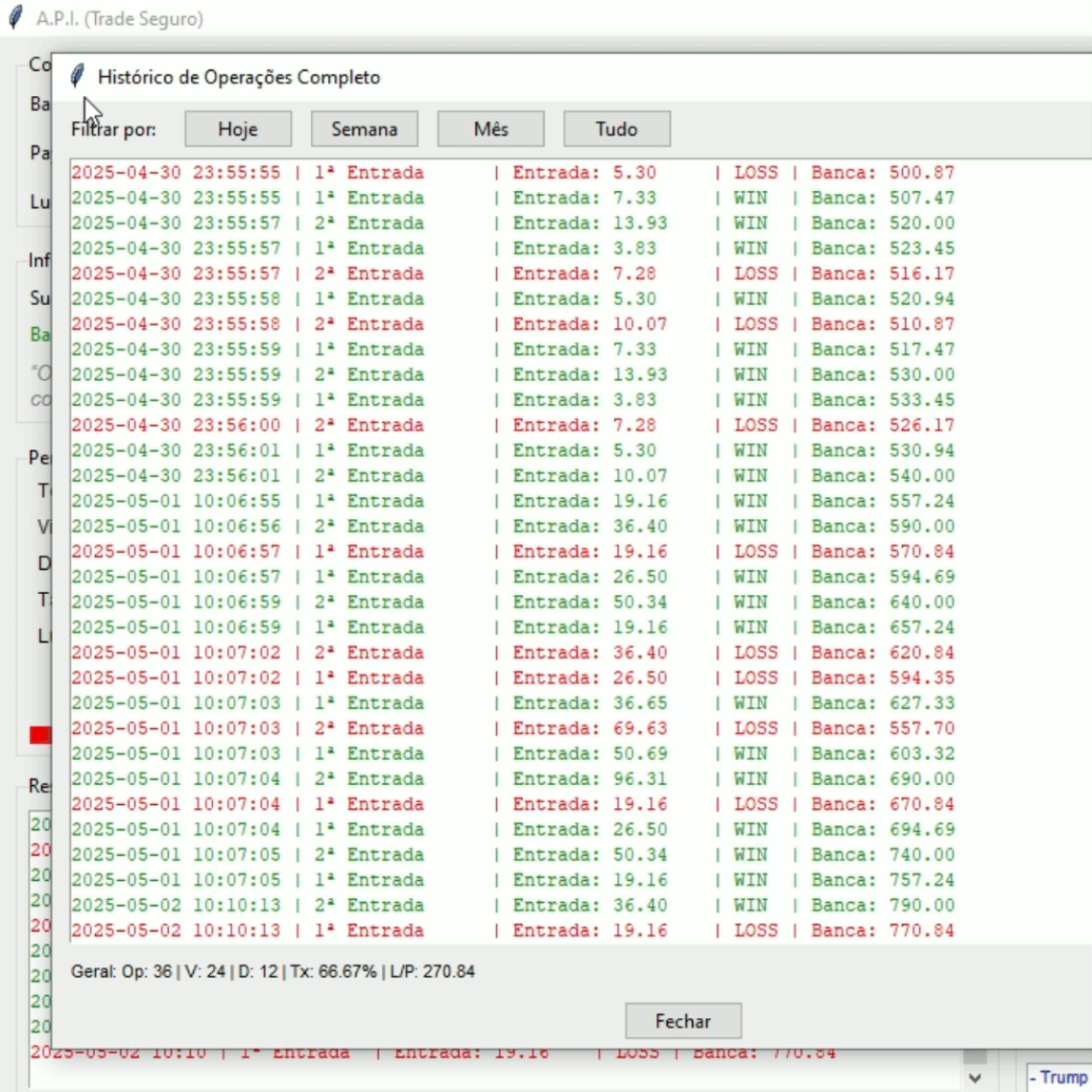The height and width of the screenshot is (1092, 1092).
Task: Select the row with Banca: 640.00
Action: 512,603
